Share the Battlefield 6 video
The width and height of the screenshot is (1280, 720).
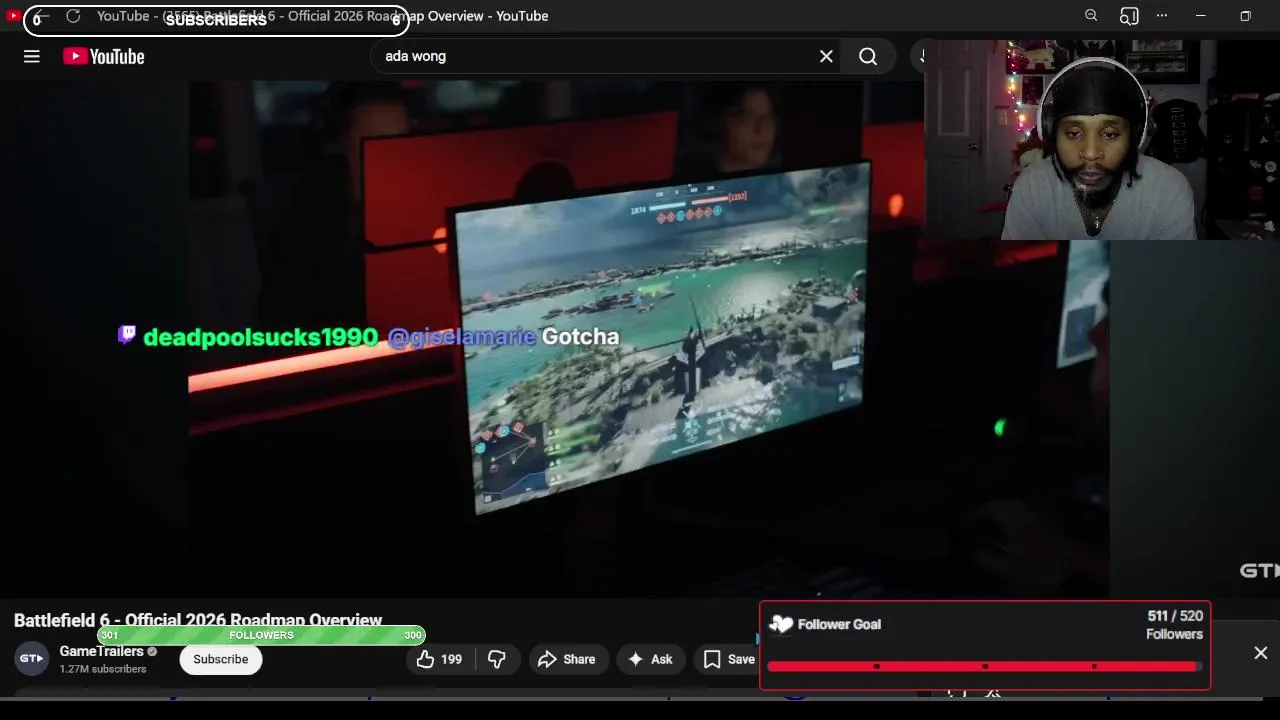click(x=567, y=659)
